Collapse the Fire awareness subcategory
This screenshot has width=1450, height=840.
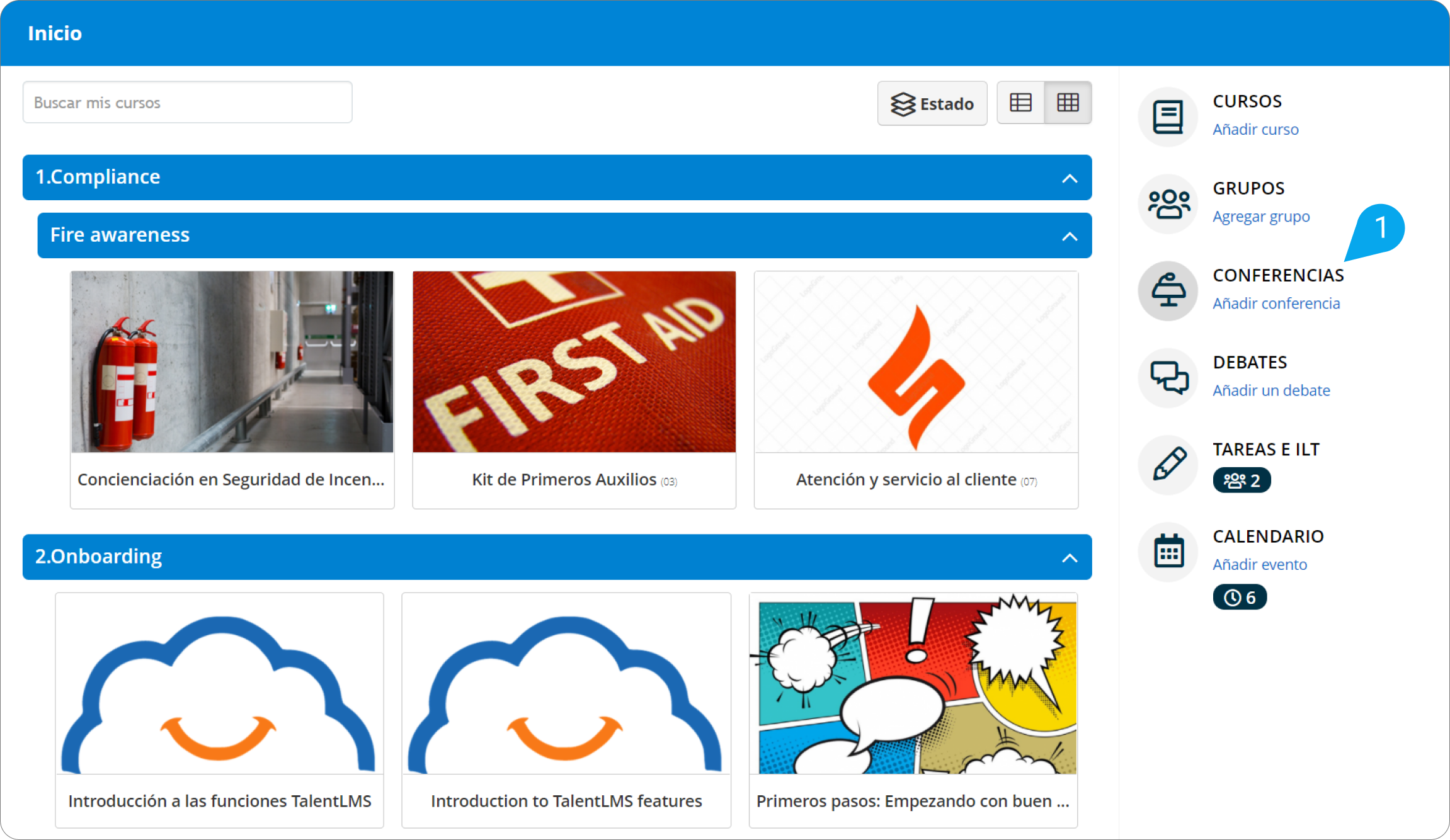(1070, 236)
